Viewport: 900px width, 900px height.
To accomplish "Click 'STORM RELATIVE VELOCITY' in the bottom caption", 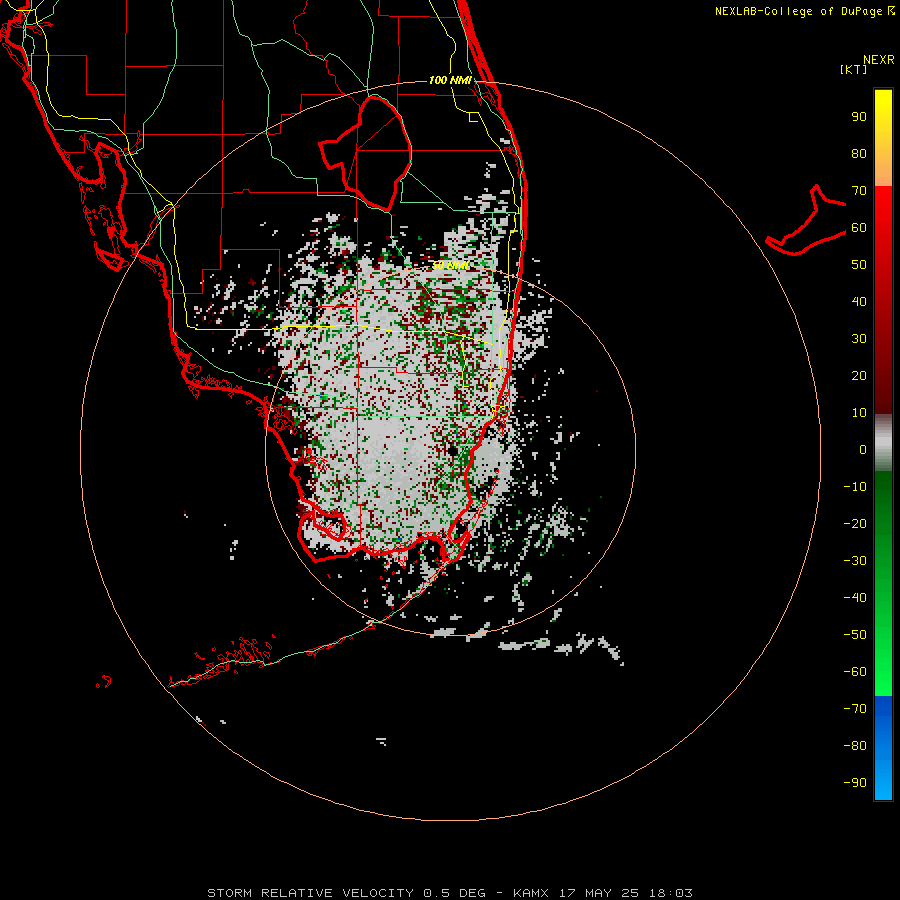I will [310, 893].
